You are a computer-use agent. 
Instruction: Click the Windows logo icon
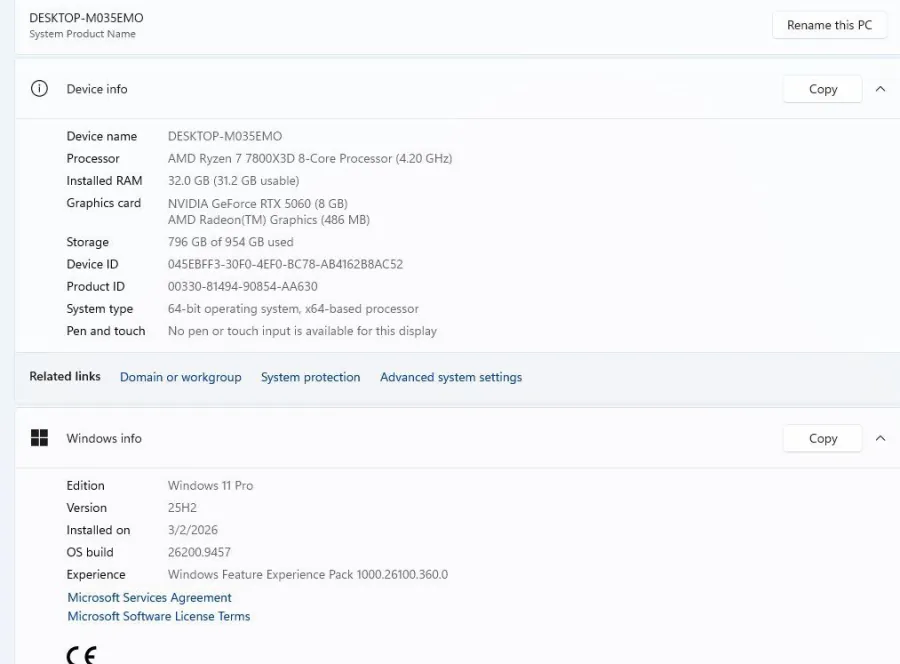[39, 438]
